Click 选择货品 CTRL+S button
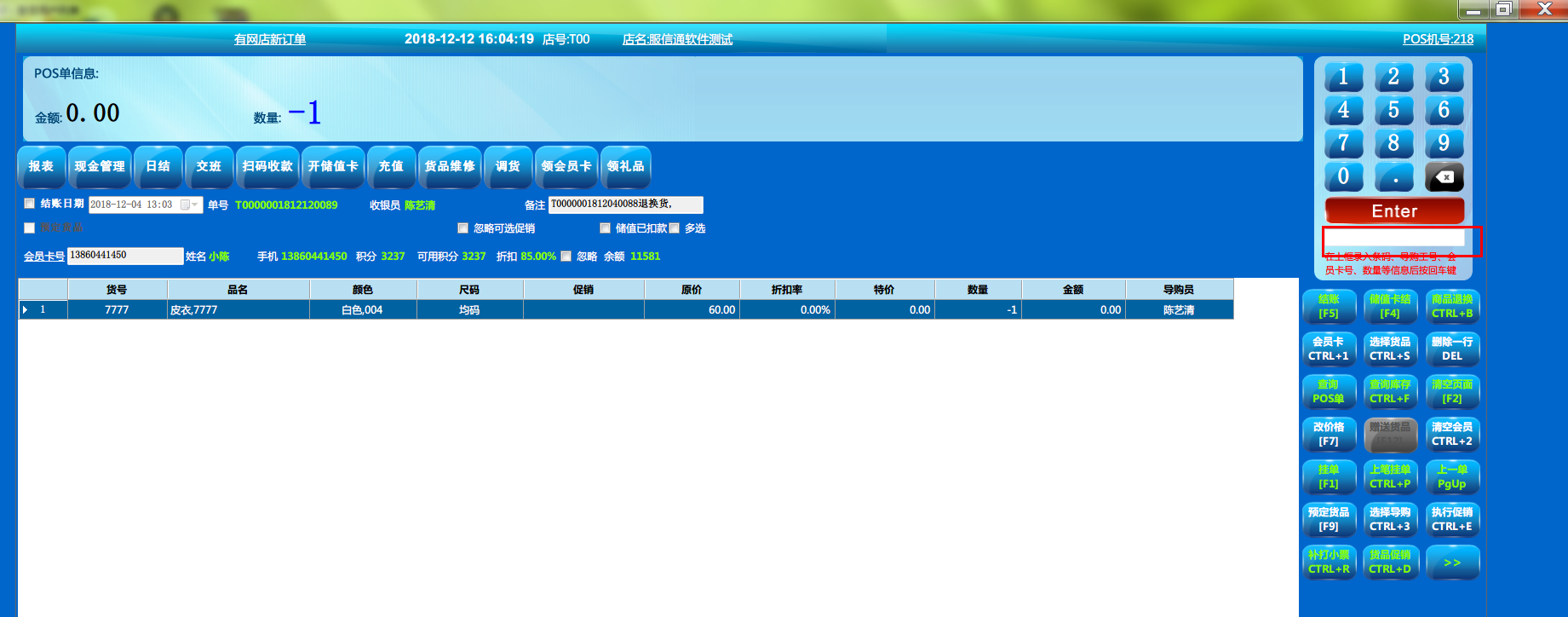 [1390, 349]
